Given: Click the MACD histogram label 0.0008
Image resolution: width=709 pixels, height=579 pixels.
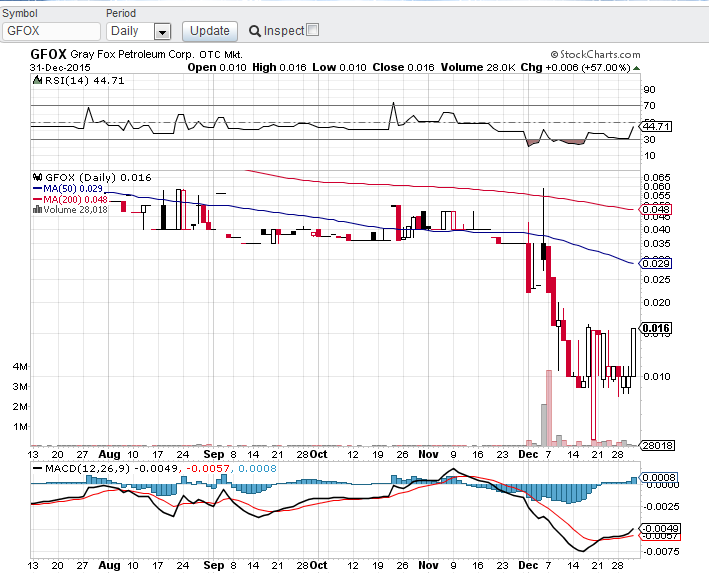Looking at the screenshot, I should pos(658,478).
